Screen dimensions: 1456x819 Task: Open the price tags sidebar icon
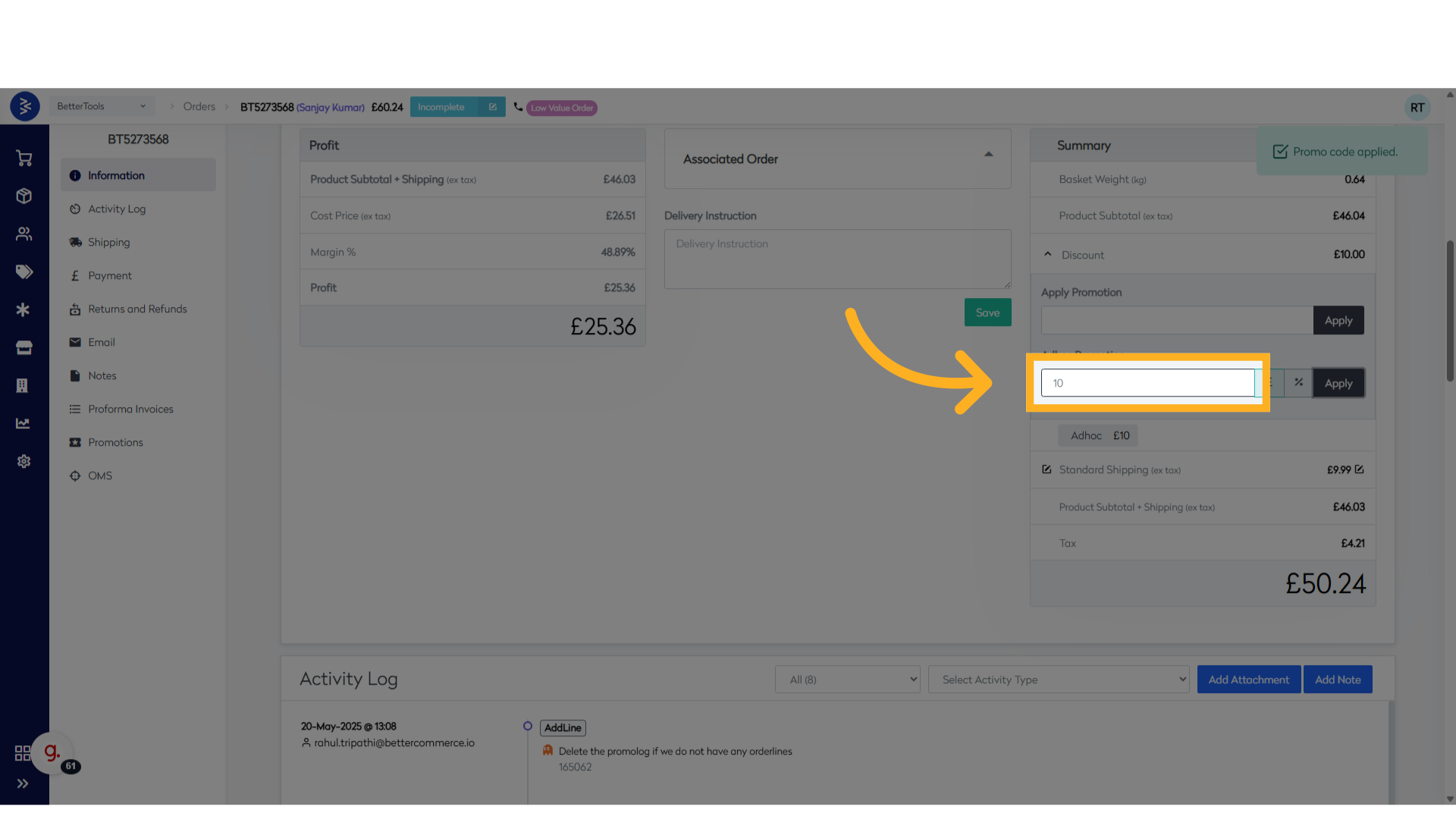[24, 272]
